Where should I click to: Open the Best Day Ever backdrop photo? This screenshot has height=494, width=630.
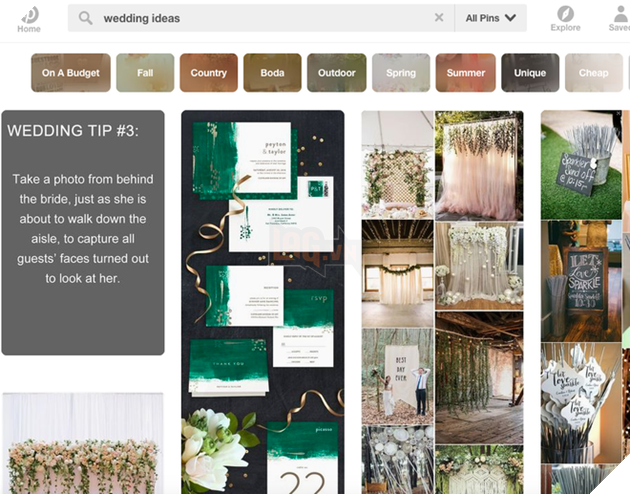[397, 375]
